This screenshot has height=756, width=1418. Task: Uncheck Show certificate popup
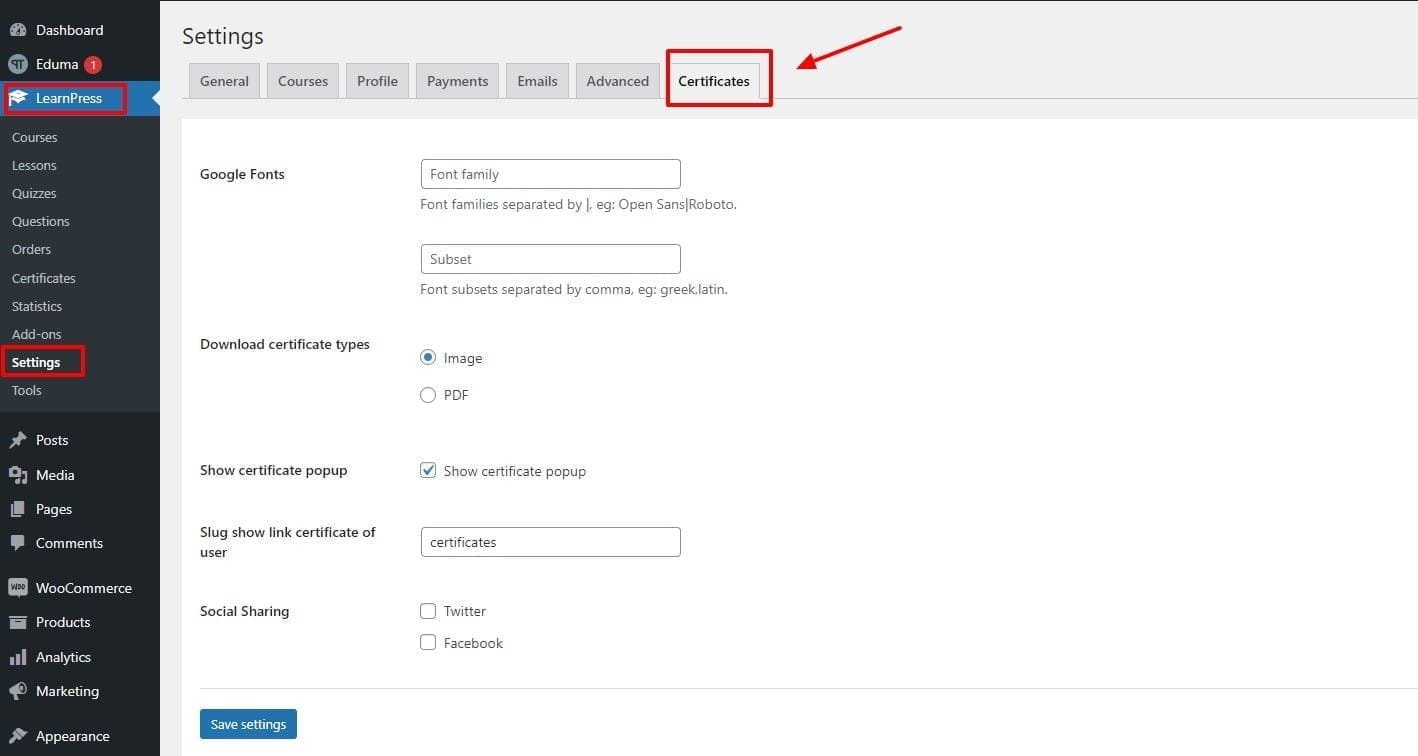click(x=428, y=470)
